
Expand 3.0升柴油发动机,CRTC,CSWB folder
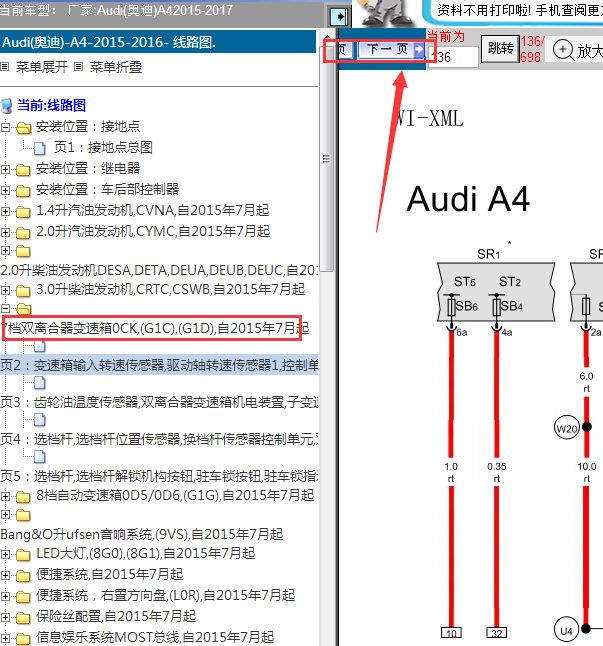6,290
